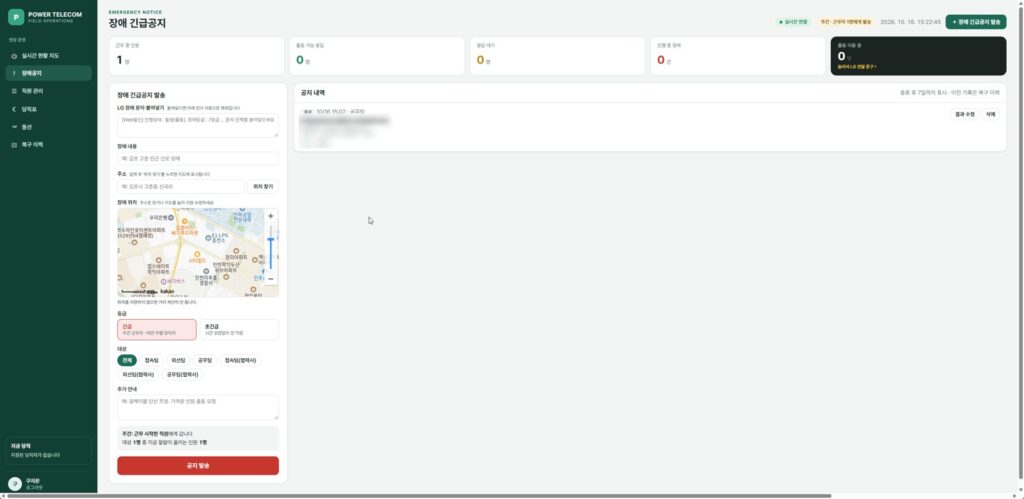
Task: Click the history icon beside 복구 이력
Action: click(x=14, y=144)
